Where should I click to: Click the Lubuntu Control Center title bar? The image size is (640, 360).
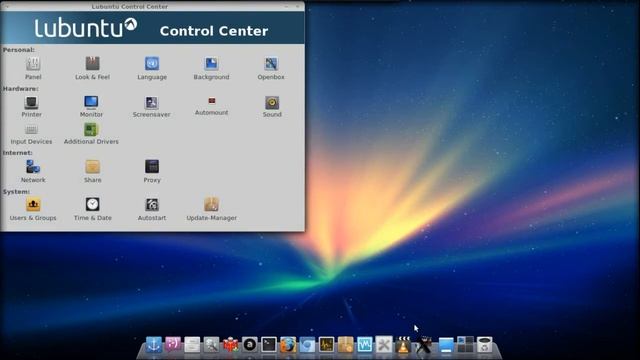(x=152, y=7)
